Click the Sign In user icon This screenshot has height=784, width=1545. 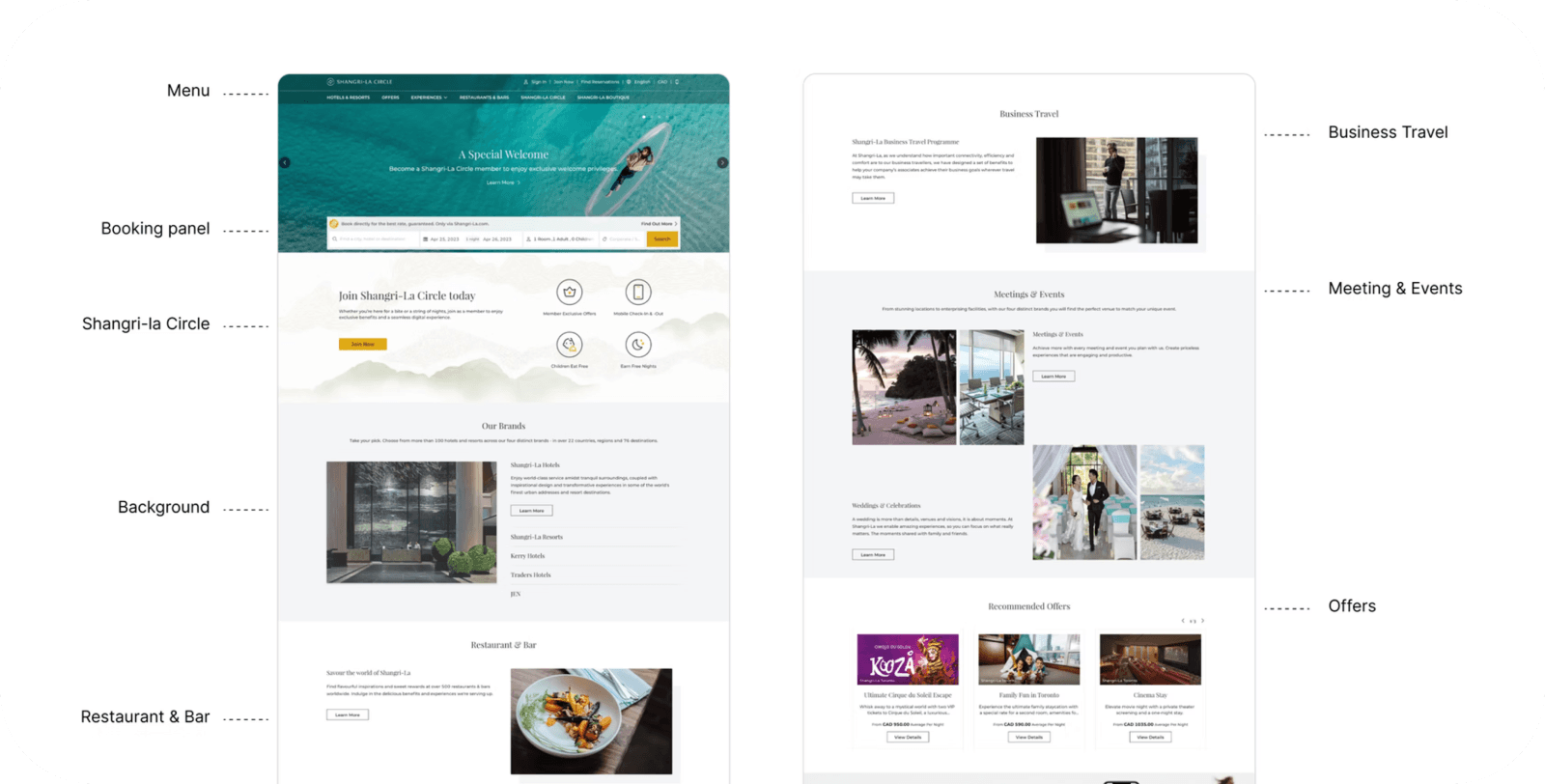526,82
